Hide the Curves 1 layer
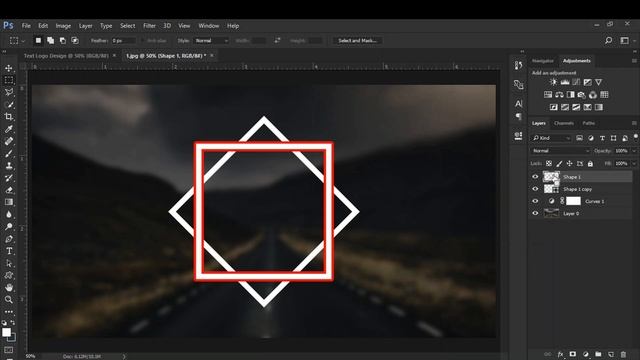Image resolution: width=640 pixels, height=360 pixels. coord(535,201)
